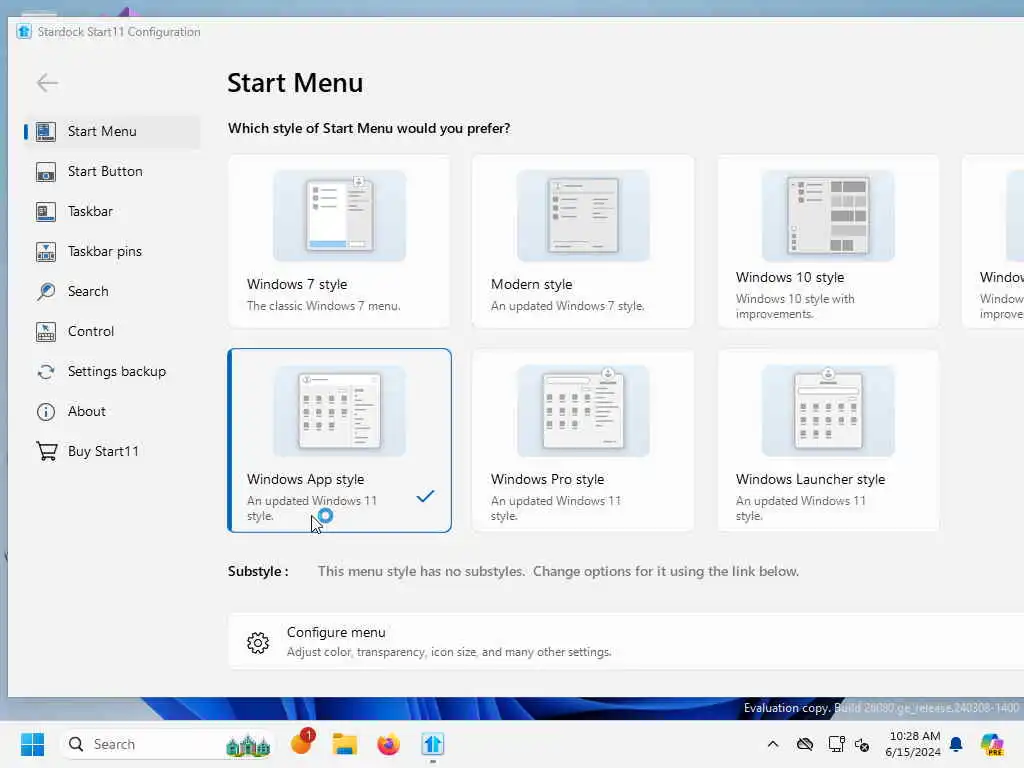
Task: Click the network display tray icon
Action: 837,744
